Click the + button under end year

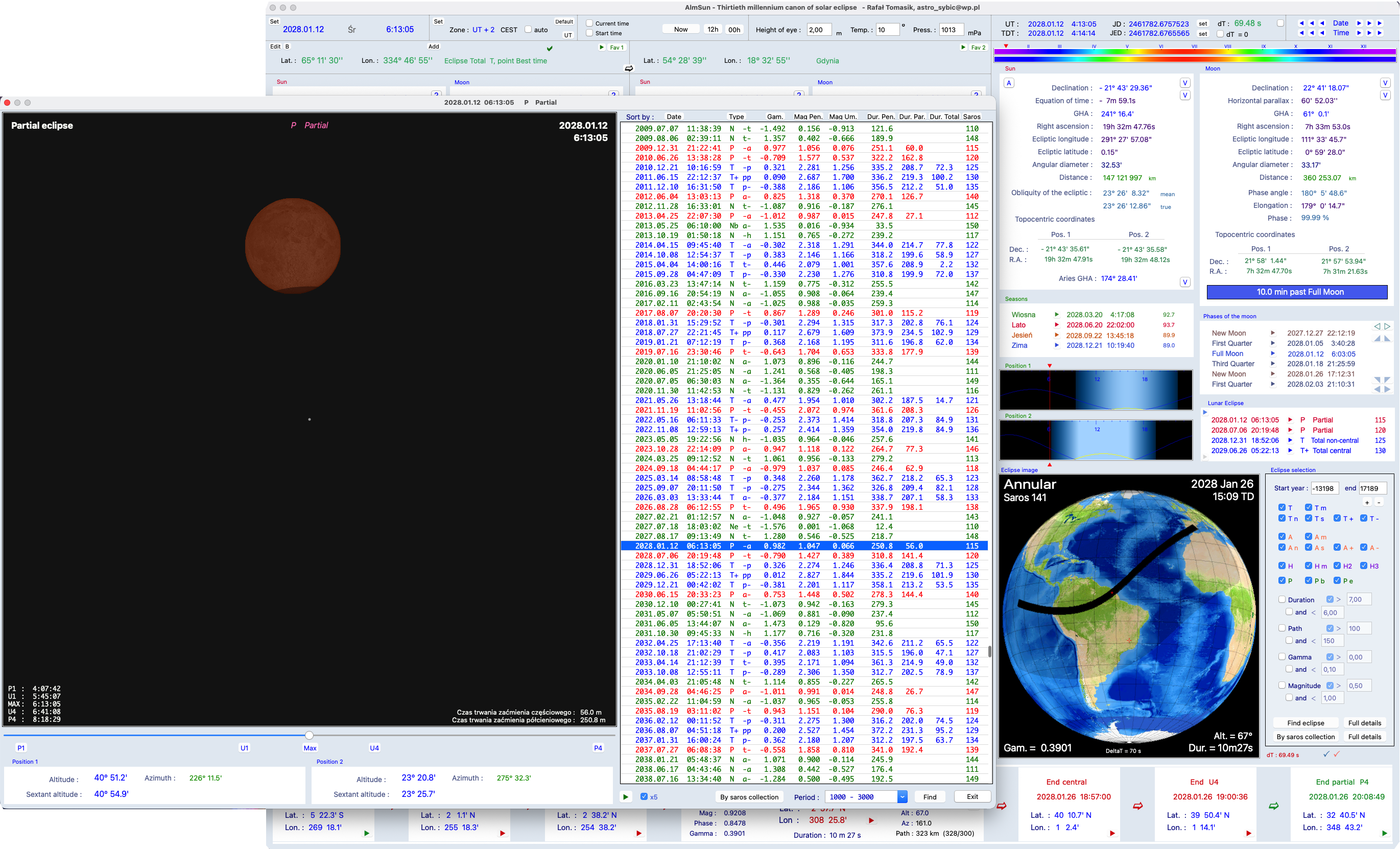[1367, 502]
